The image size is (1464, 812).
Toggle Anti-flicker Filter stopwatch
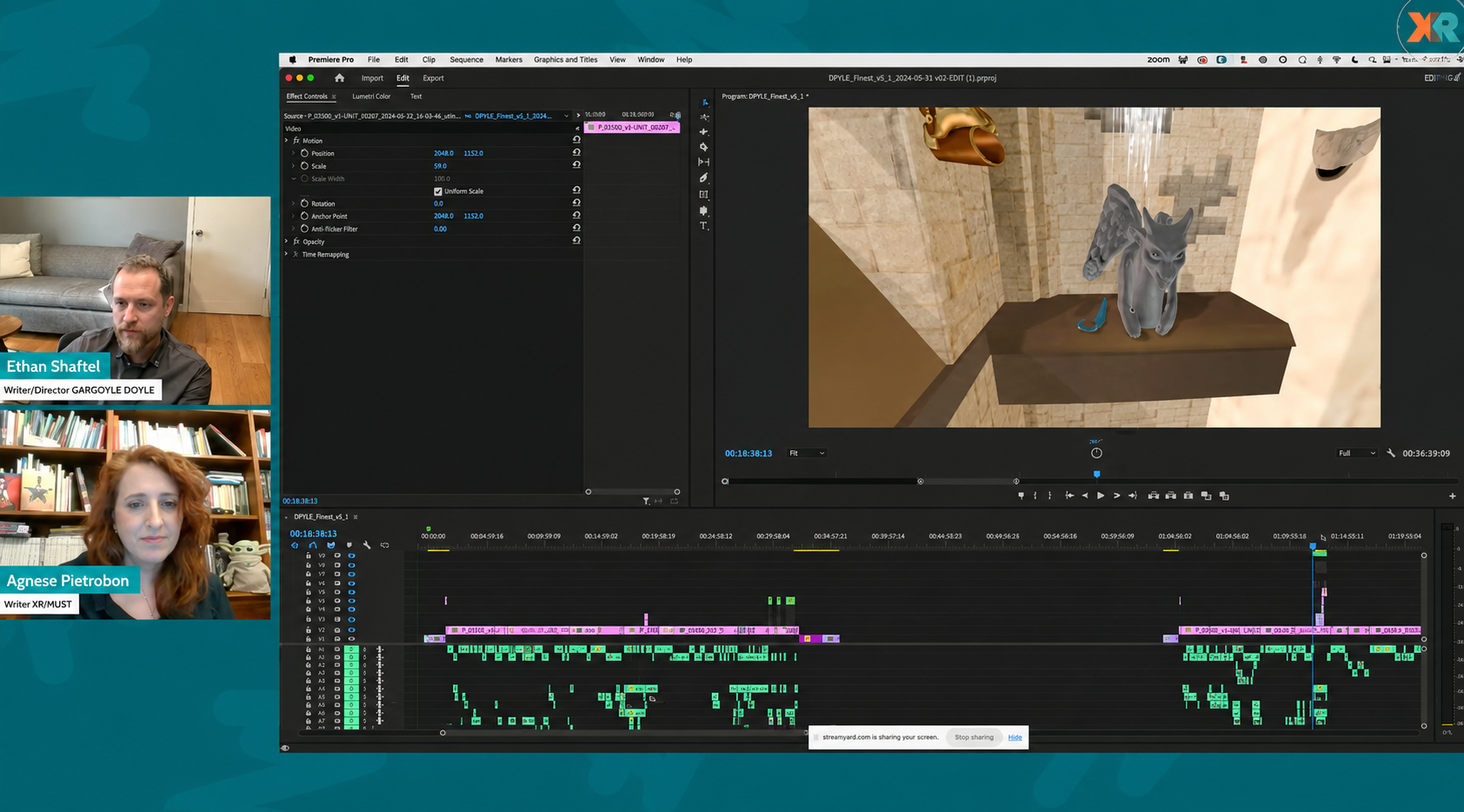304,229
